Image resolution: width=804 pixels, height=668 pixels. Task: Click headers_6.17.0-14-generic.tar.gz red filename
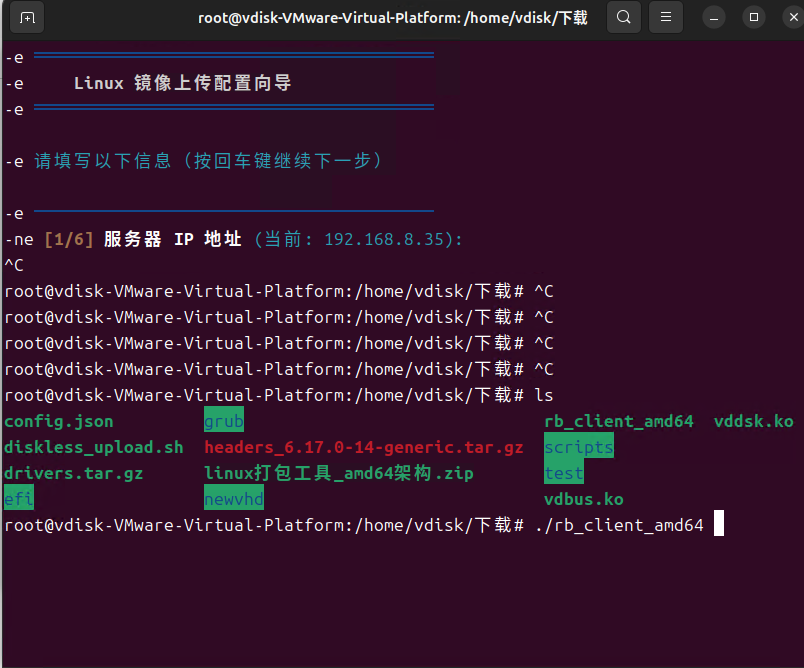point(364,447)
